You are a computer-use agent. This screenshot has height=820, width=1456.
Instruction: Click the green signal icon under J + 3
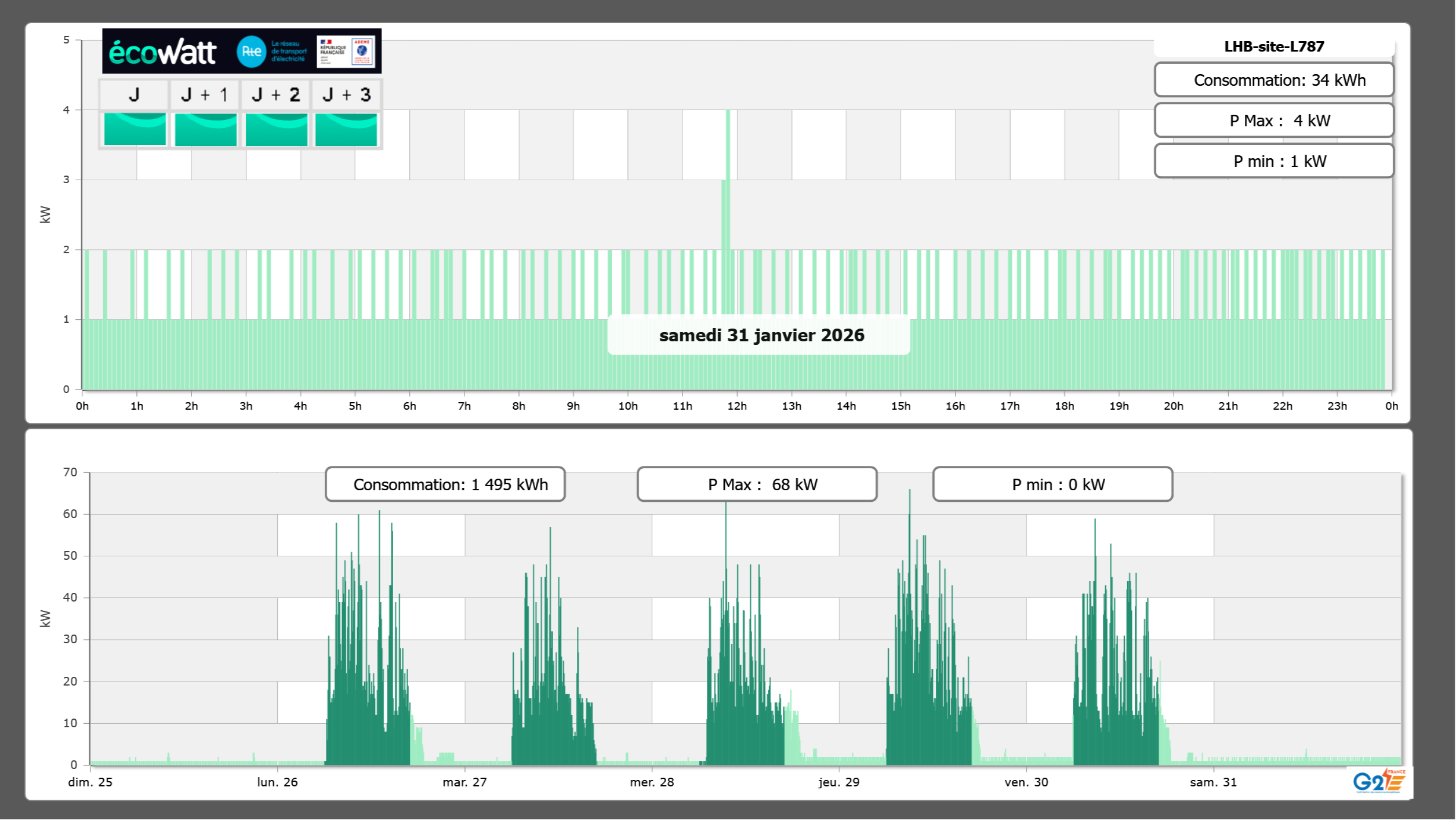click(x=346, y=129)
